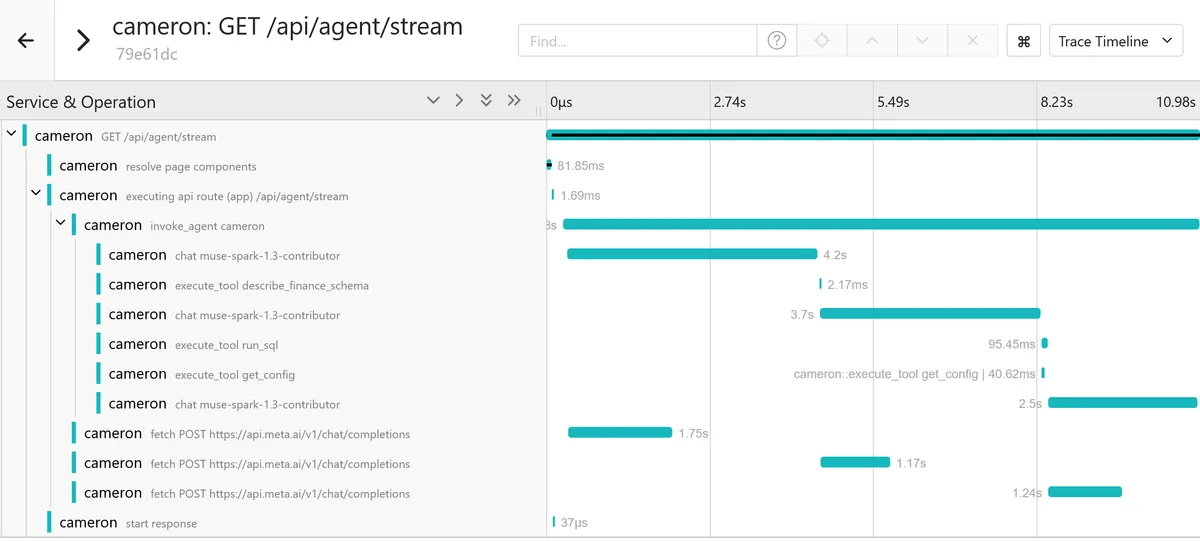
Task: Click the Find search input field
Action: coord(637,41)
